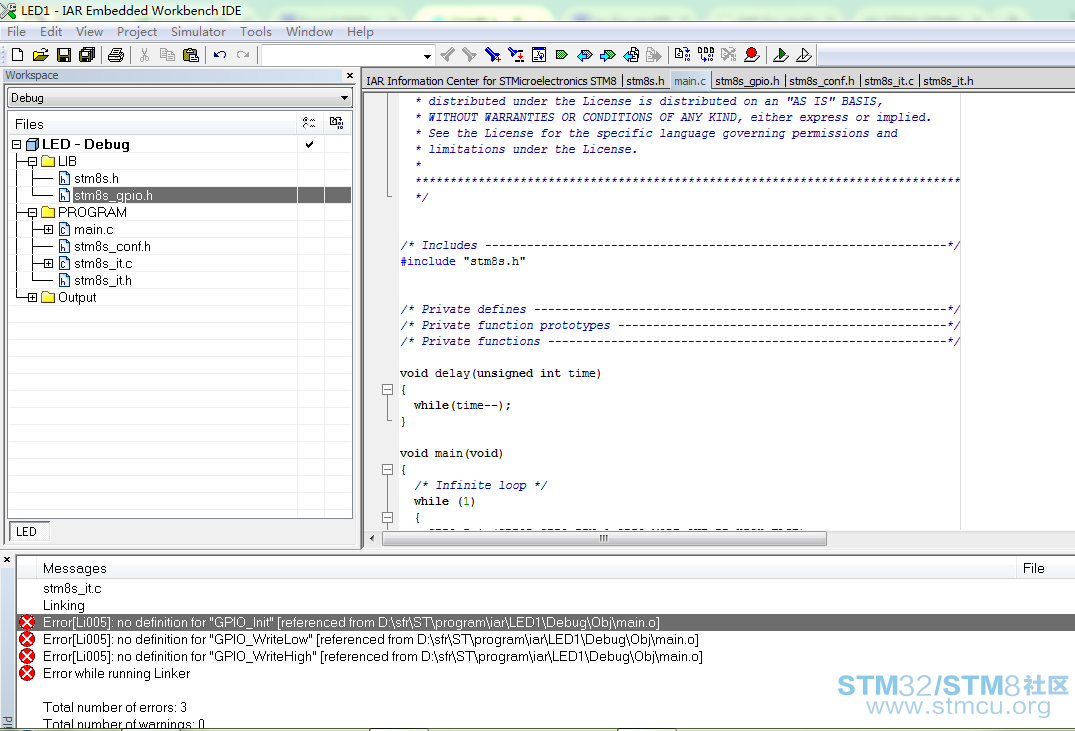Open the Find dialog from toolbar
1075x731 pixels.
[x=492, y=55]
